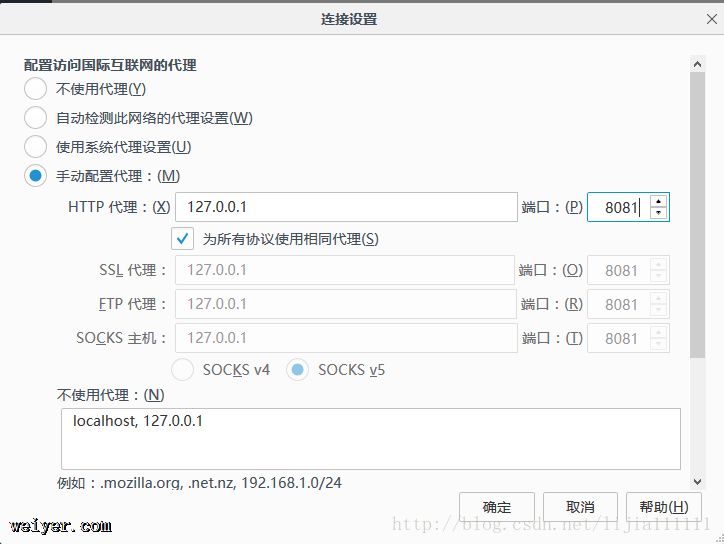Select 使用系统代理设置 radio button
Viewport: 724px width, 544px height.
tap(36, 147)
